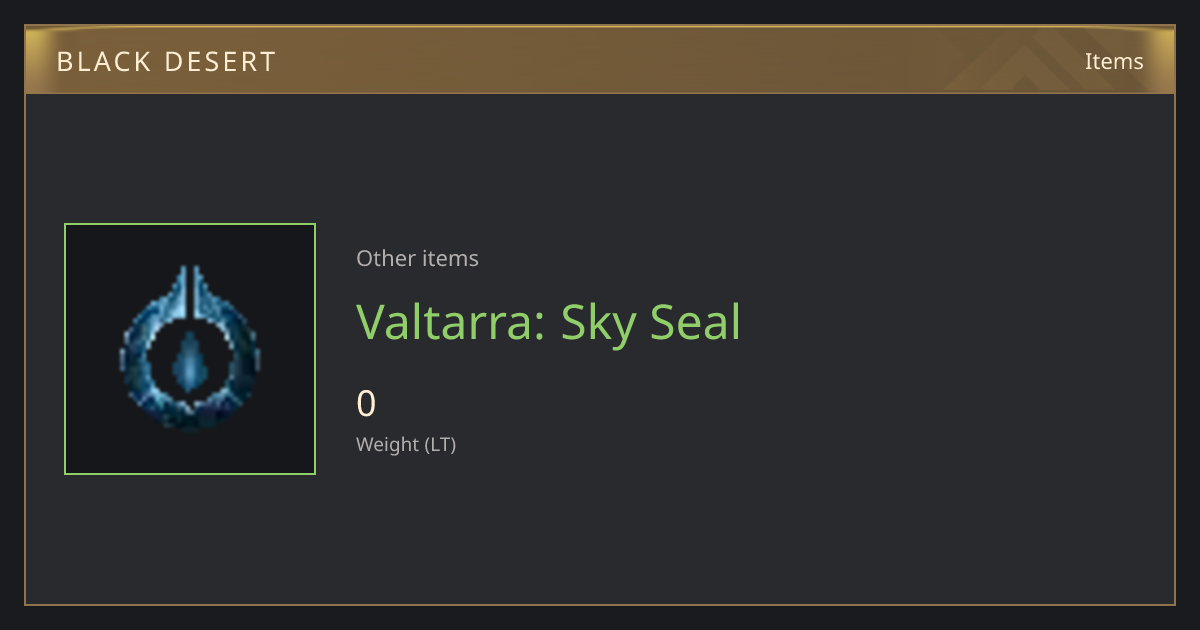Click the Weight (LT) label
1200x630 pixels.
click(x=406, y=444)
